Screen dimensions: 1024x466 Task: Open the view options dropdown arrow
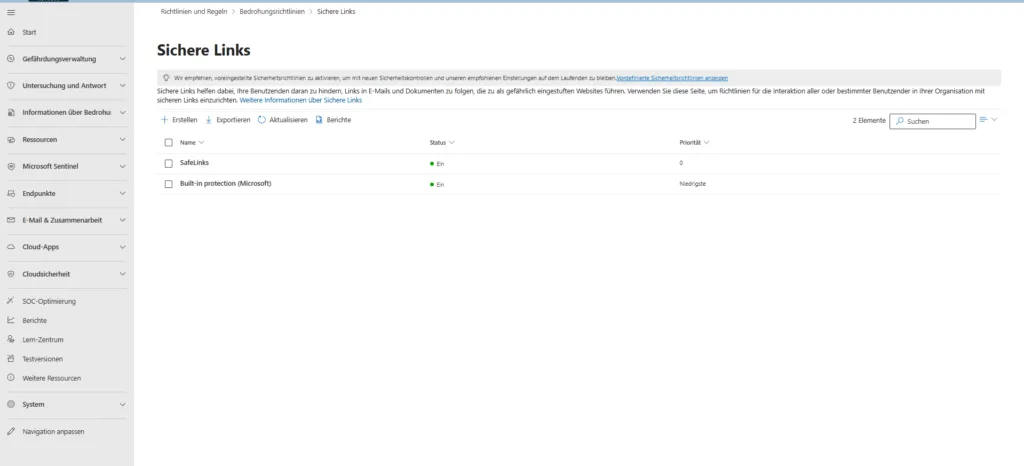(x=995, y=119)
